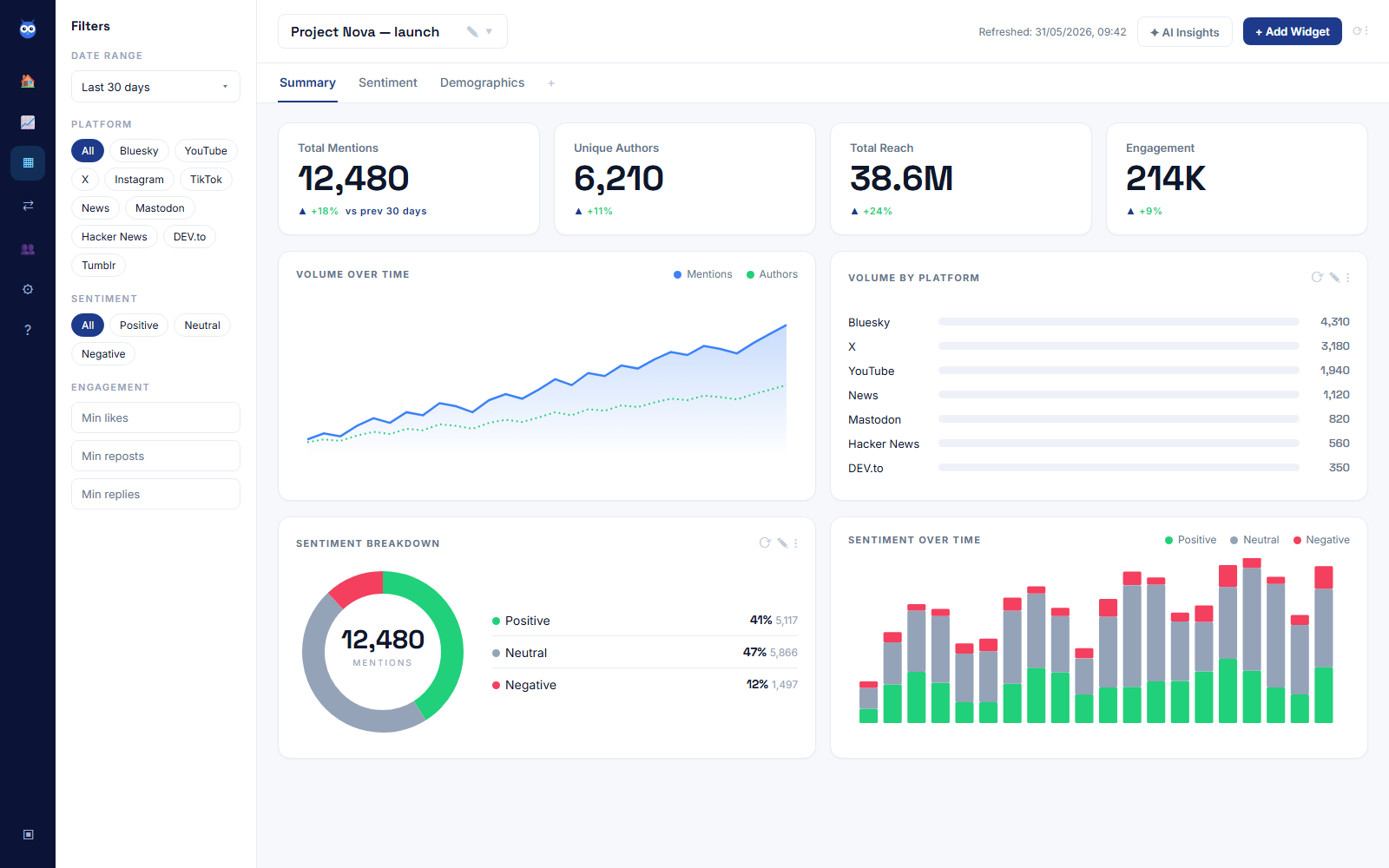1389x868 pixels.
Task: Refresh the Sentiment Breakdown widget
Action: 765,543
